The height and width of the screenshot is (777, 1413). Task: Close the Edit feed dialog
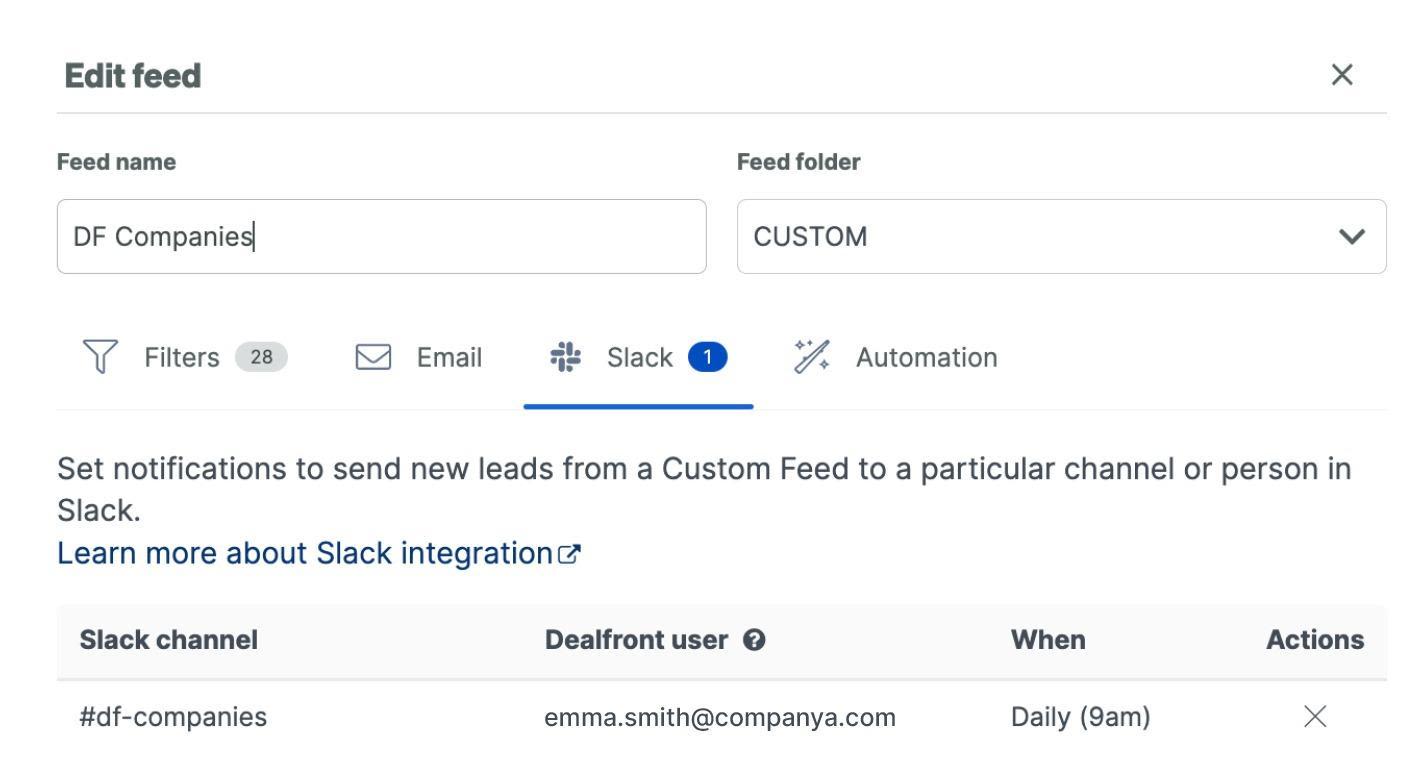[1342, 75]
